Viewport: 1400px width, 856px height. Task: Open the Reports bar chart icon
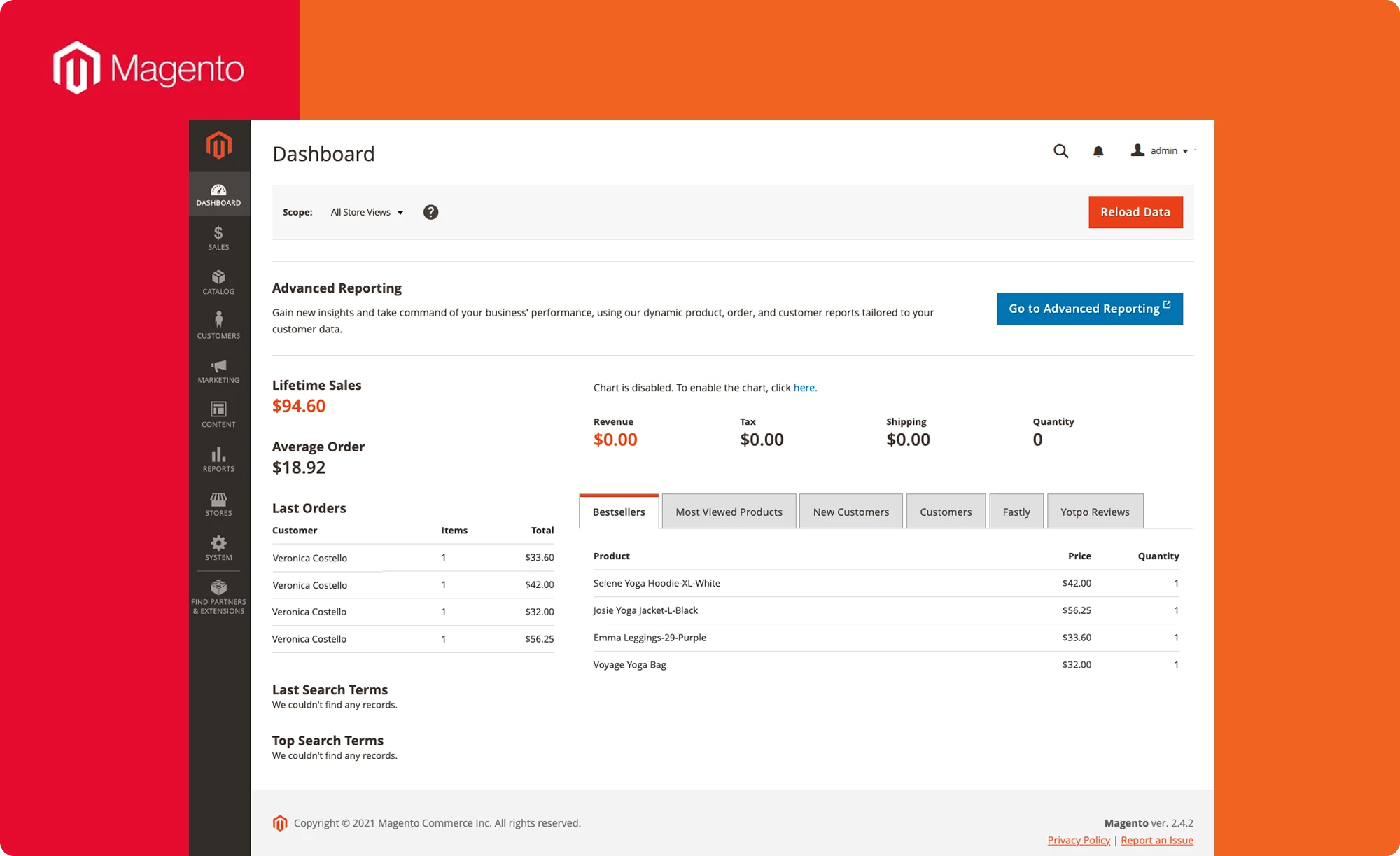pos(219,455)
